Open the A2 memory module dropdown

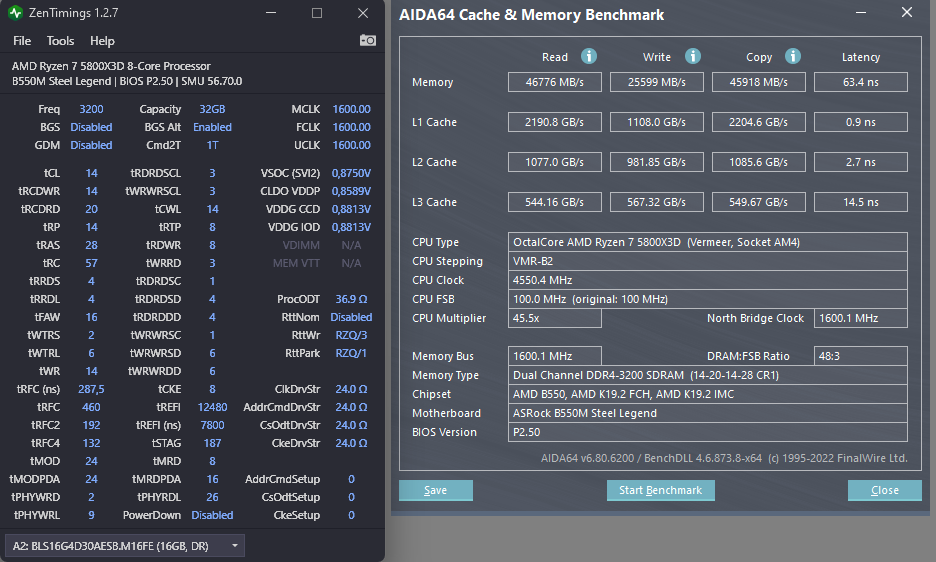[125, 545]
